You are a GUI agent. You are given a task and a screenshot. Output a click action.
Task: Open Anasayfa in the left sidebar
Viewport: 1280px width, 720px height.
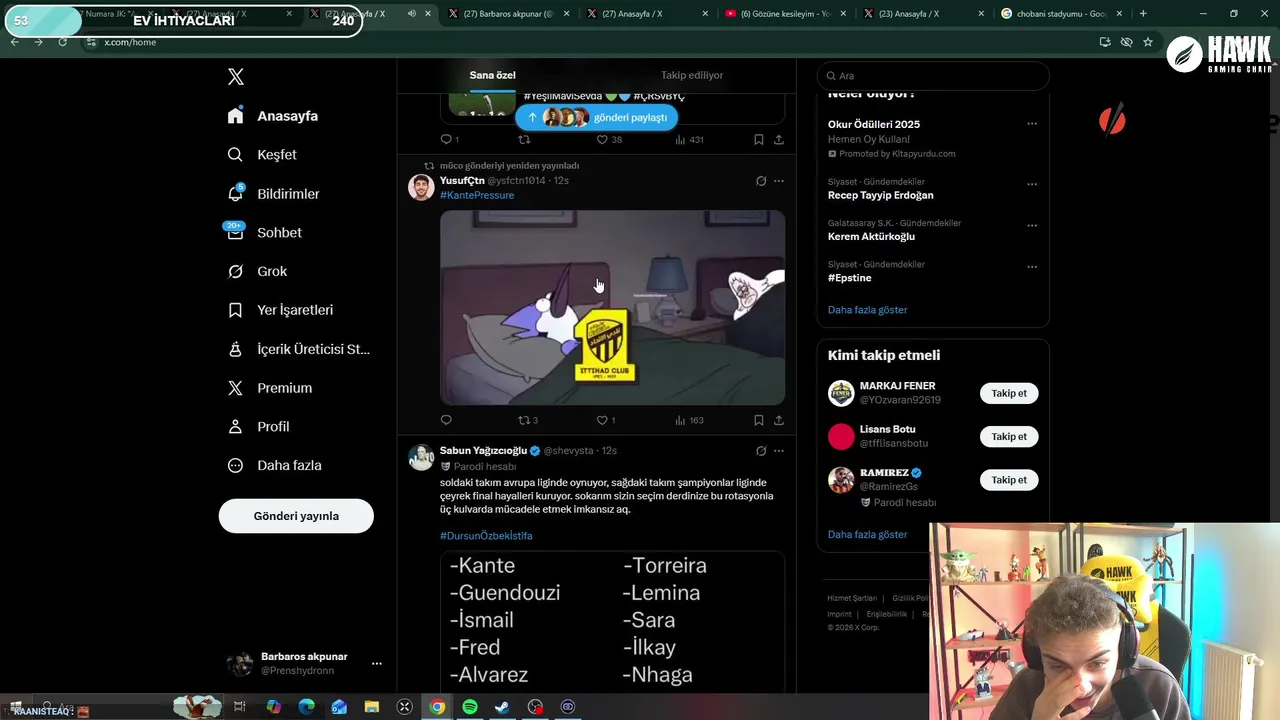pos(273,116)
